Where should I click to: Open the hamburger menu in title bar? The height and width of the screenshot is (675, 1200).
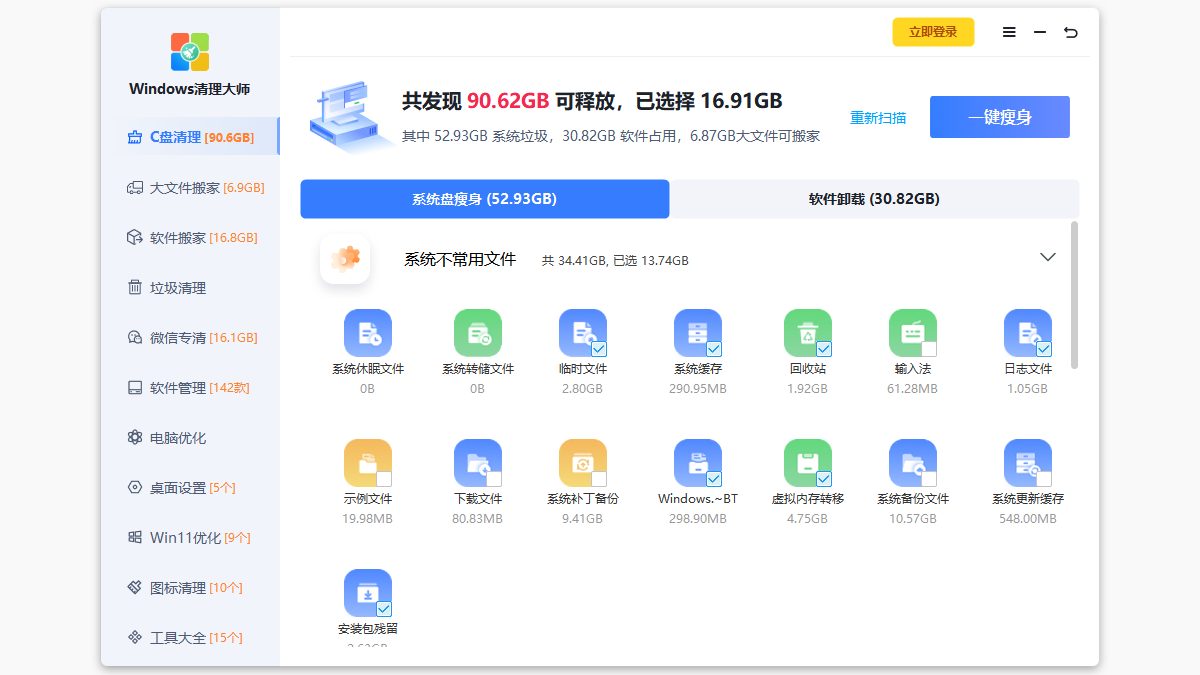click(1009, 33)
